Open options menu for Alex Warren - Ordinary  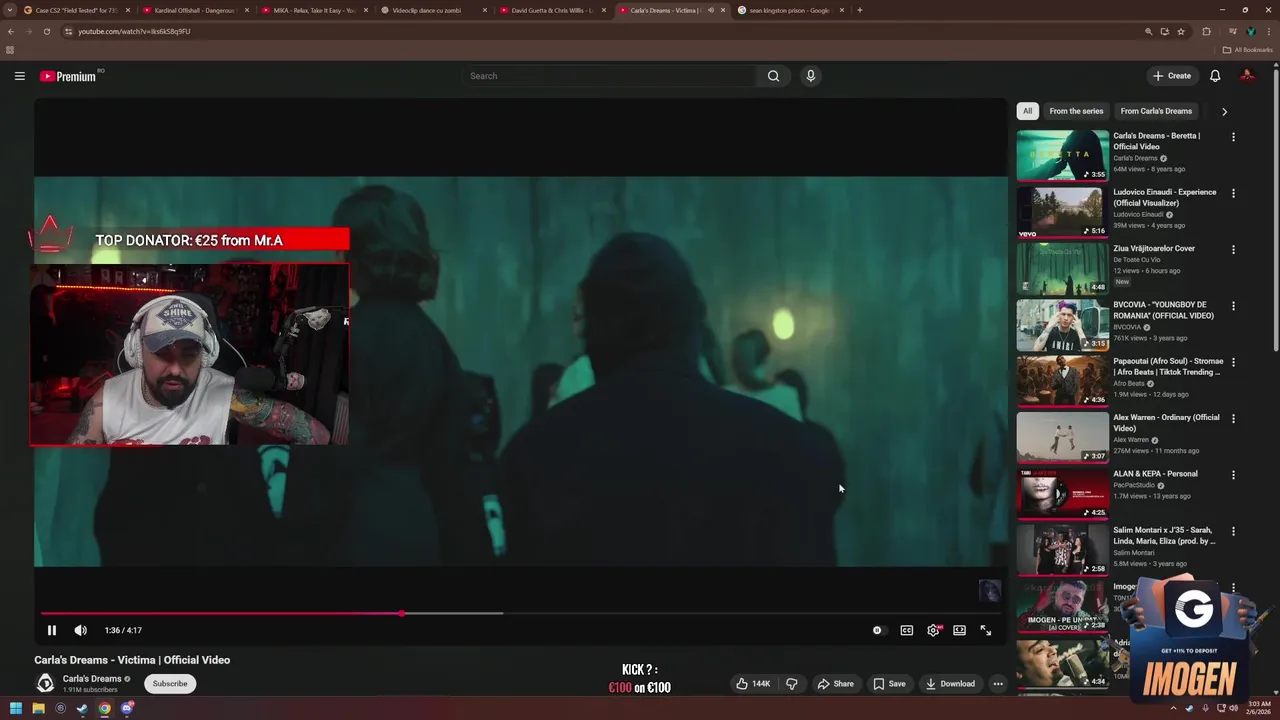1233,419
